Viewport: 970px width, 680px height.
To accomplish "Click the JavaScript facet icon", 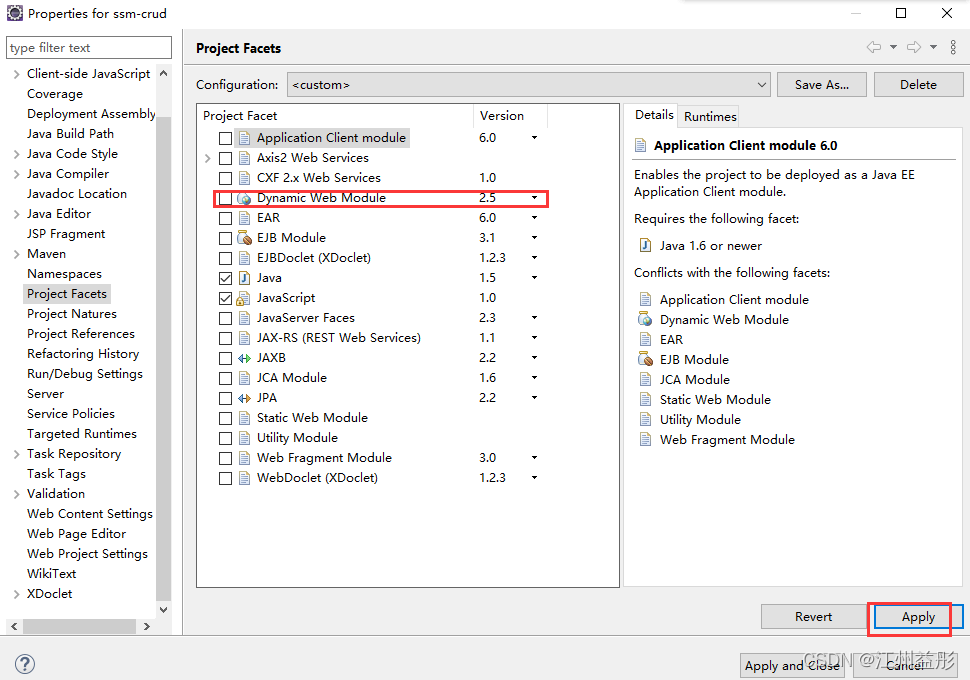I will [243, 298].
